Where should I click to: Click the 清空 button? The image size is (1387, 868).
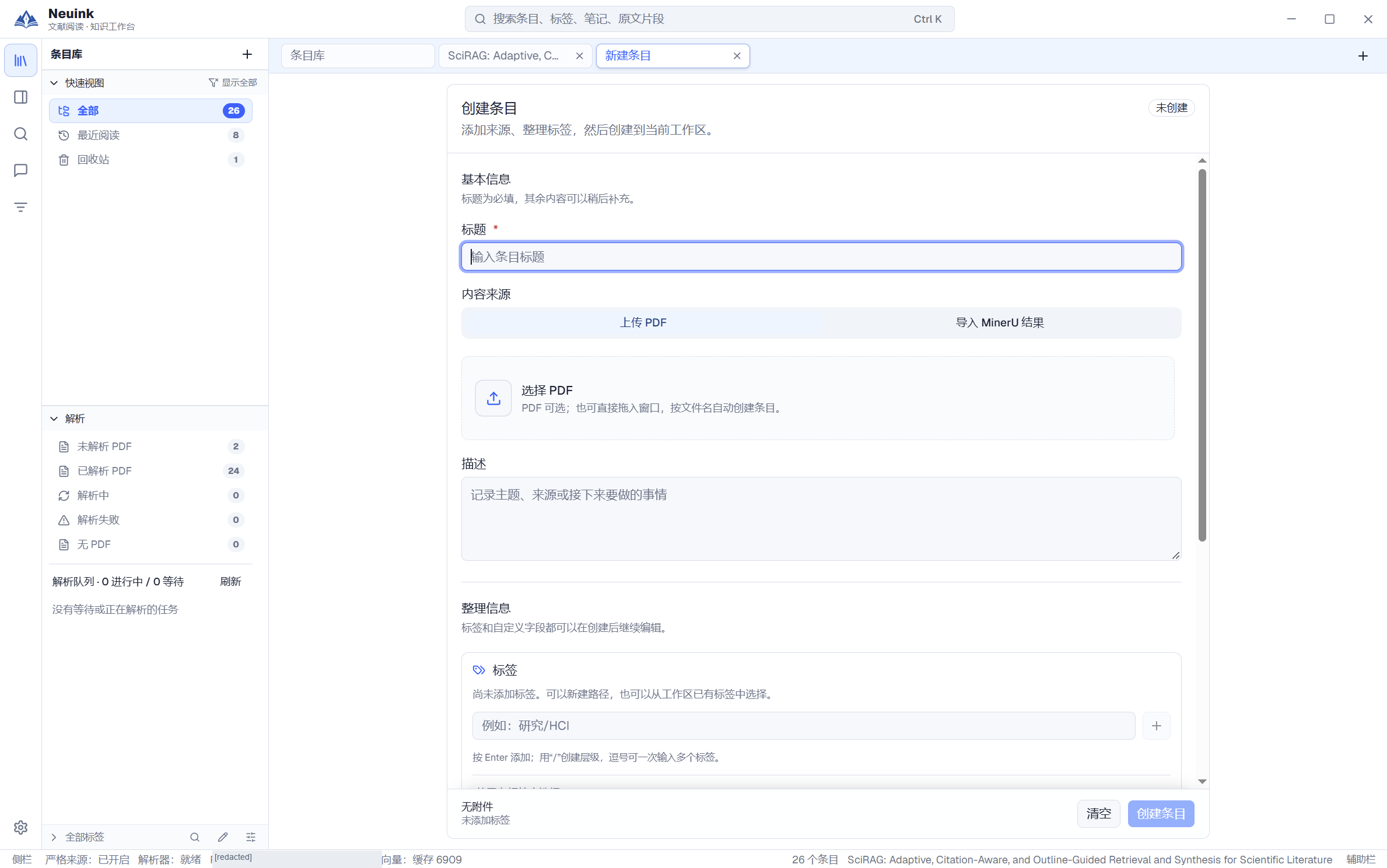coord(1098,814)
